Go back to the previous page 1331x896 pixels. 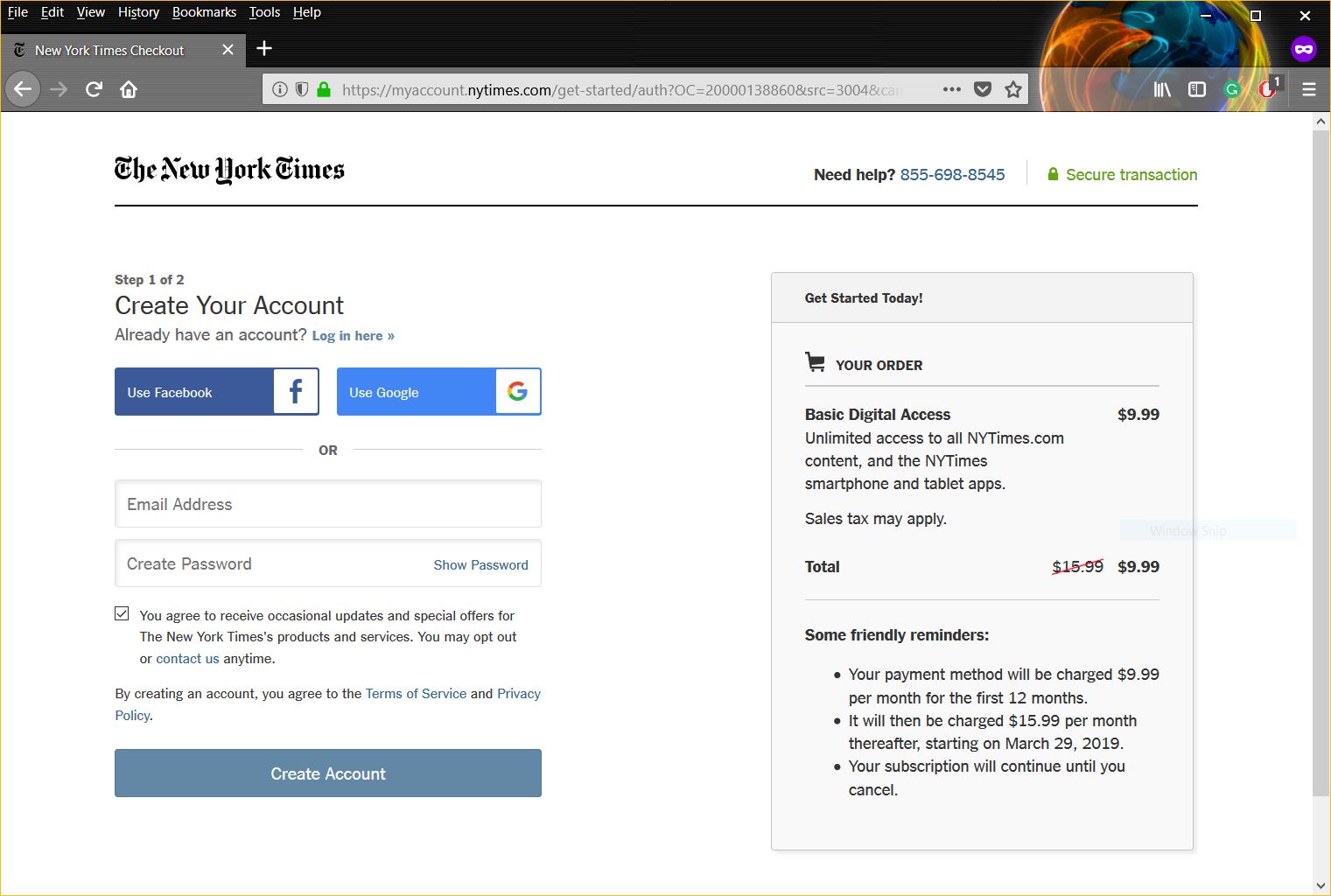click(x=23, y=89)
